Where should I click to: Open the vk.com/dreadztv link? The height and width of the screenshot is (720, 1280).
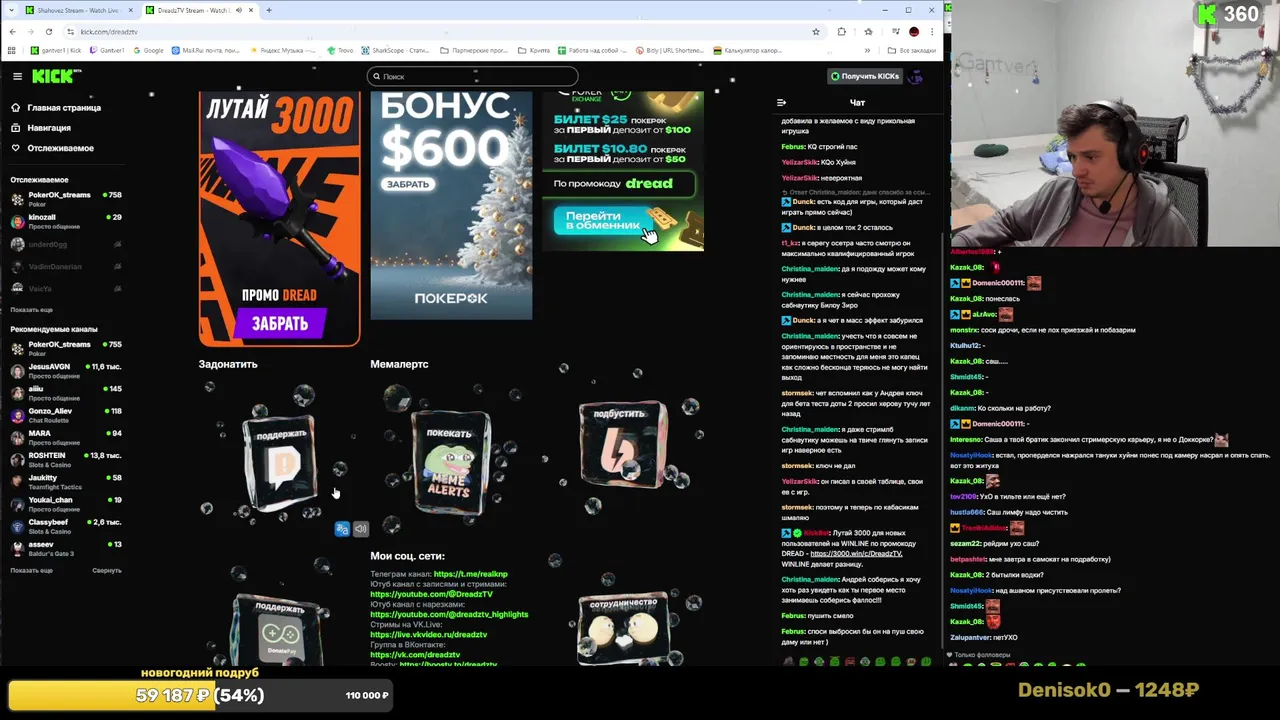coord(415,654)
